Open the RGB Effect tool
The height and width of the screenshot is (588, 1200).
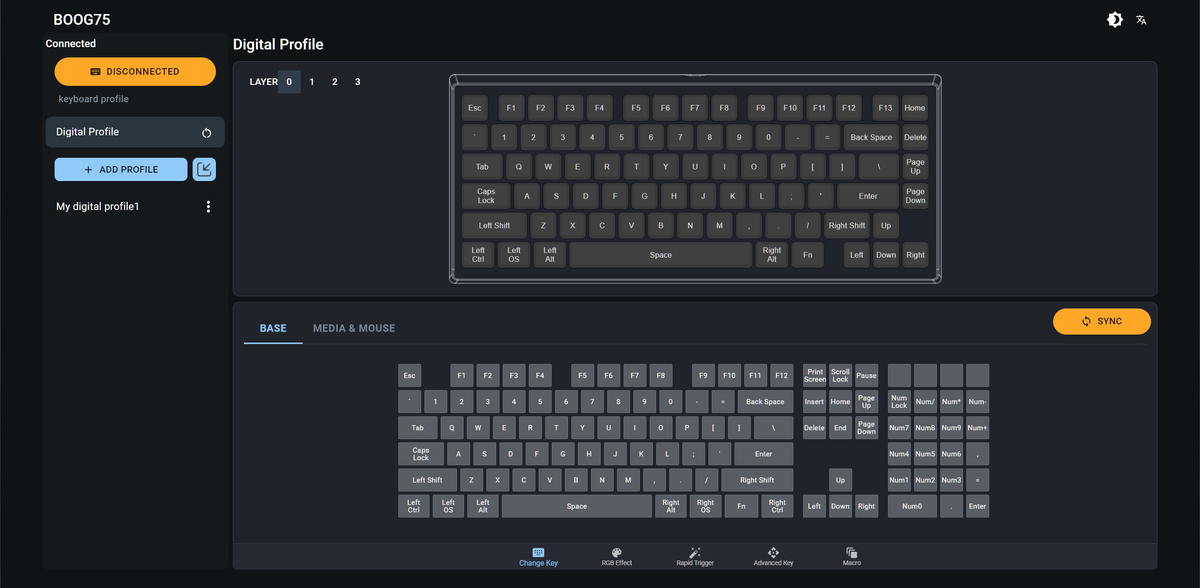coord(616,557)
